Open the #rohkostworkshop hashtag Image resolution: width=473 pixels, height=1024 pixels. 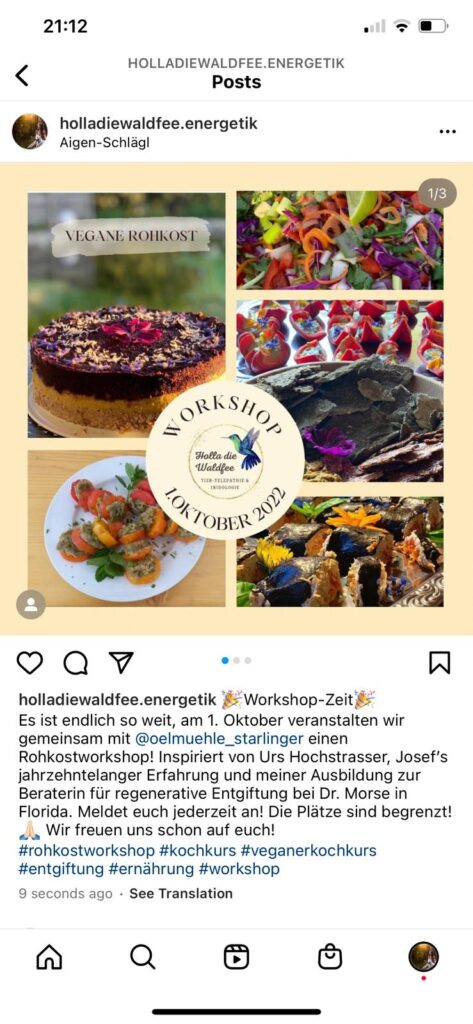point(87,851)
